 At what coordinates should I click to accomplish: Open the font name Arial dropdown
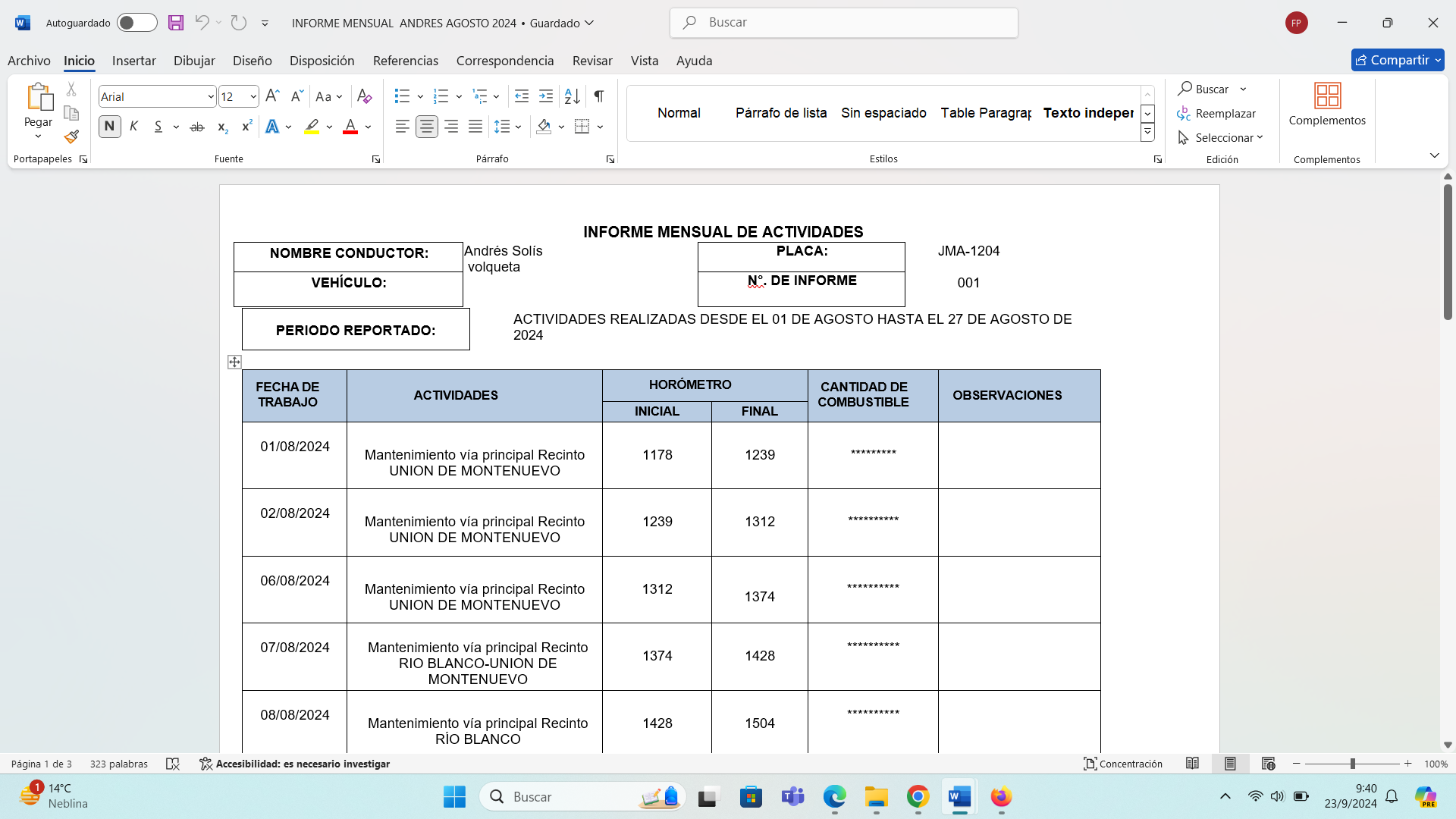coord(210,96)
